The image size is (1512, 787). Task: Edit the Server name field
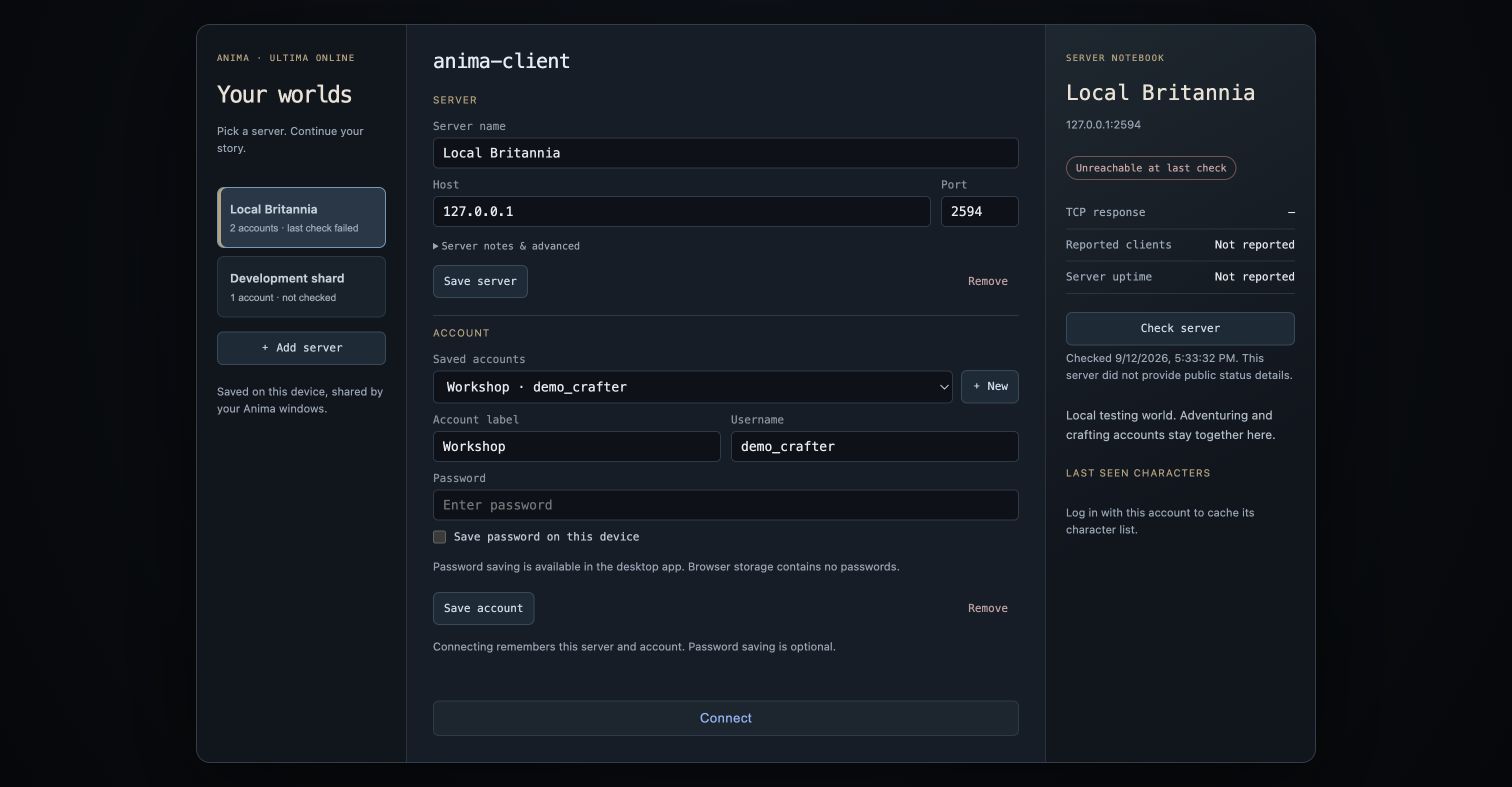725,153
